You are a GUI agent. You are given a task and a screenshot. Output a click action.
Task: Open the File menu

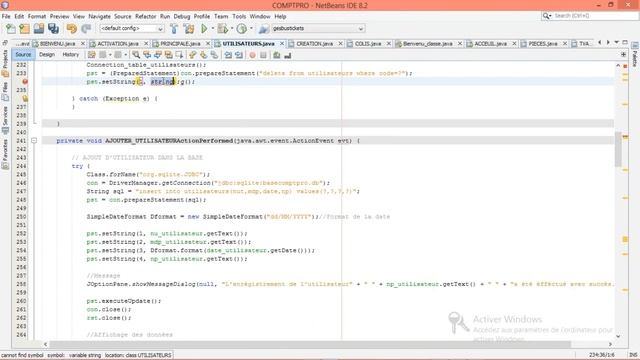(6, 16)
